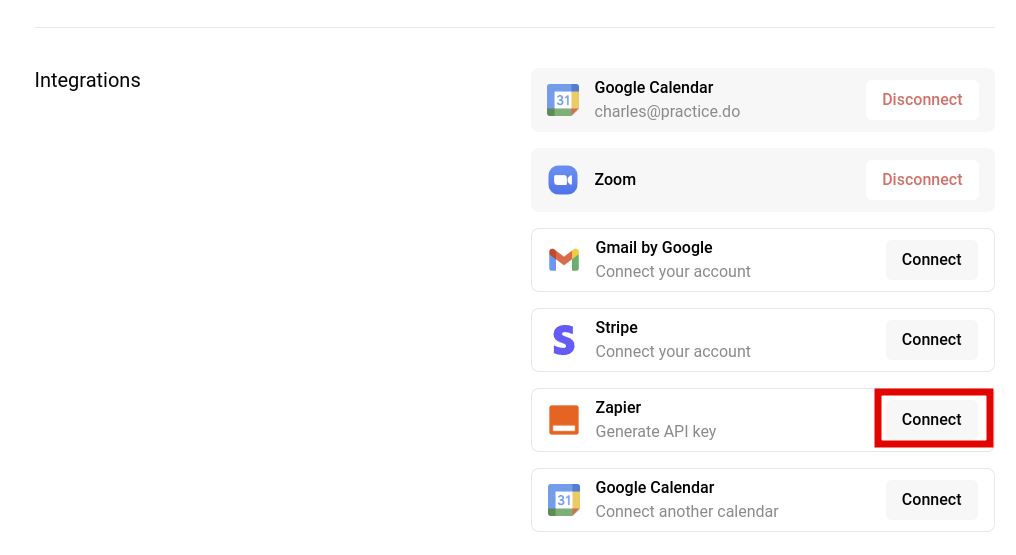Connect another Google Calendar
The width and height of the screenshot is (1016, 555).
(931, 500)
